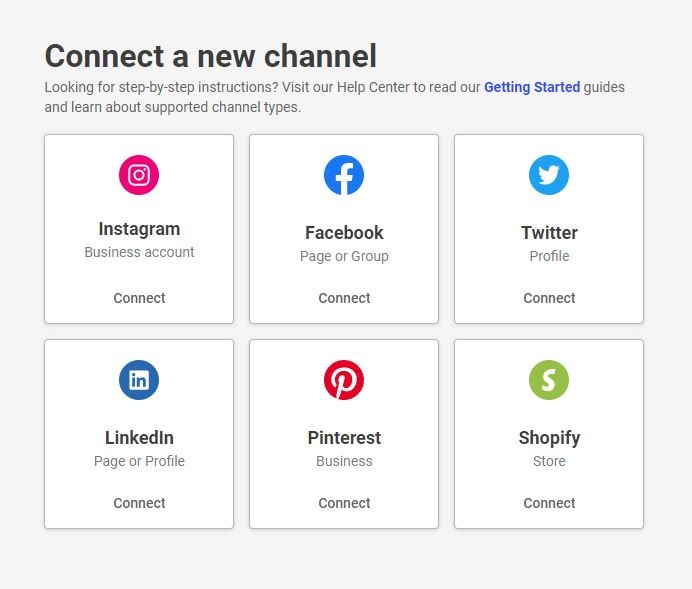Screen dimensions: 692x589
Task: Select the Shopify card title
Action: (x=549, y=438)
